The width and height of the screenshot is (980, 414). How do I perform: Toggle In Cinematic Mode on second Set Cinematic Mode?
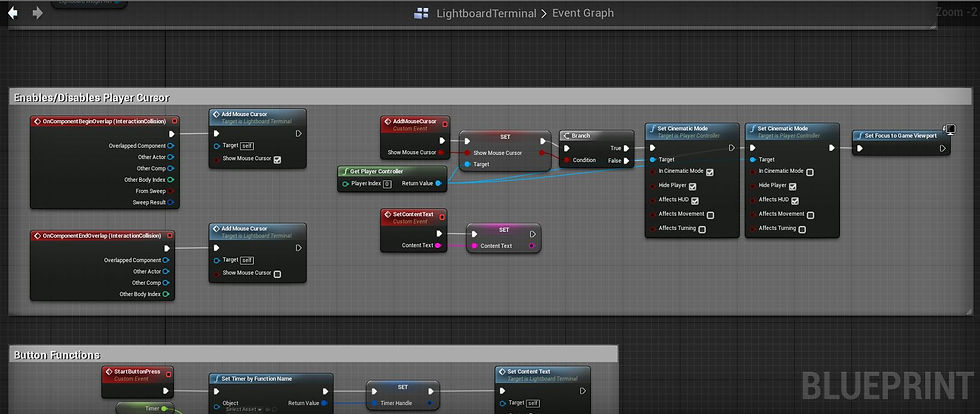pyautogui.click(x=809, y=172)
